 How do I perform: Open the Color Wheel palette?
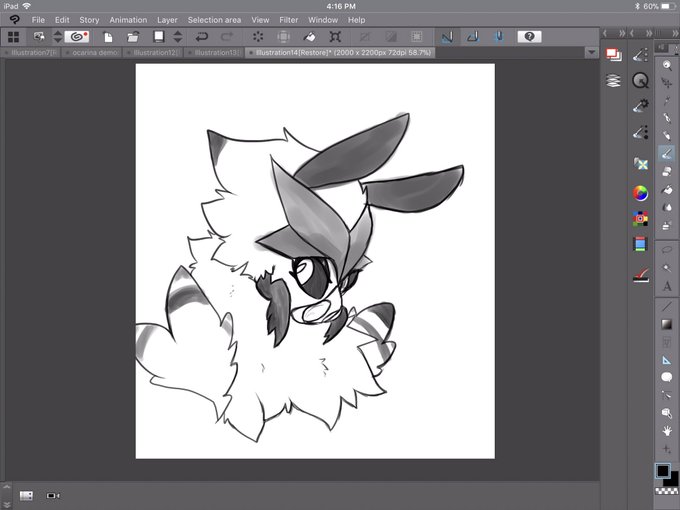click(641, 193)
